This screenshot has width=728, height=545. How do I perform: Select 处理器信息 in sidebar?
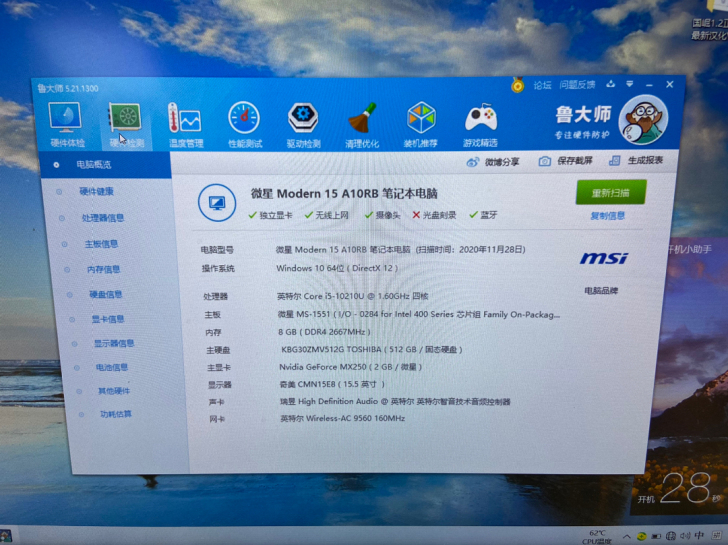point(103,218)
